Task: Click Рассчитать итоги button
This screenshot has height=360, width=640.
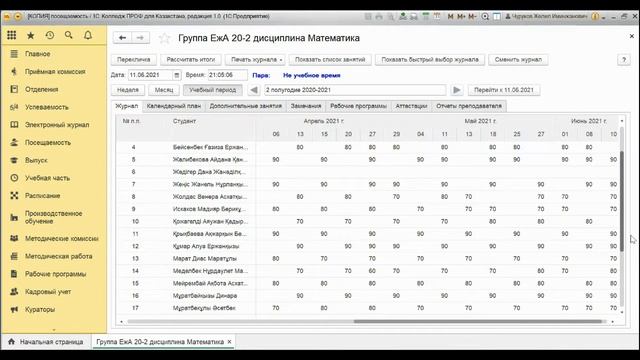Action: point(191,60)
